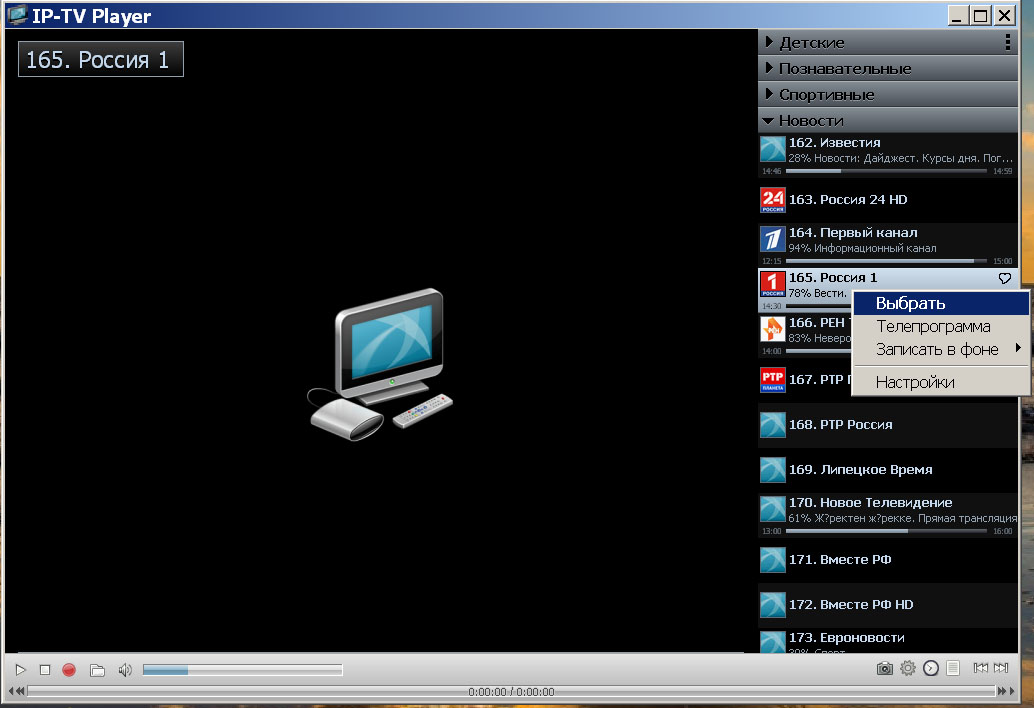Choose Выбрать from the context menu

[x=940, y=303]
